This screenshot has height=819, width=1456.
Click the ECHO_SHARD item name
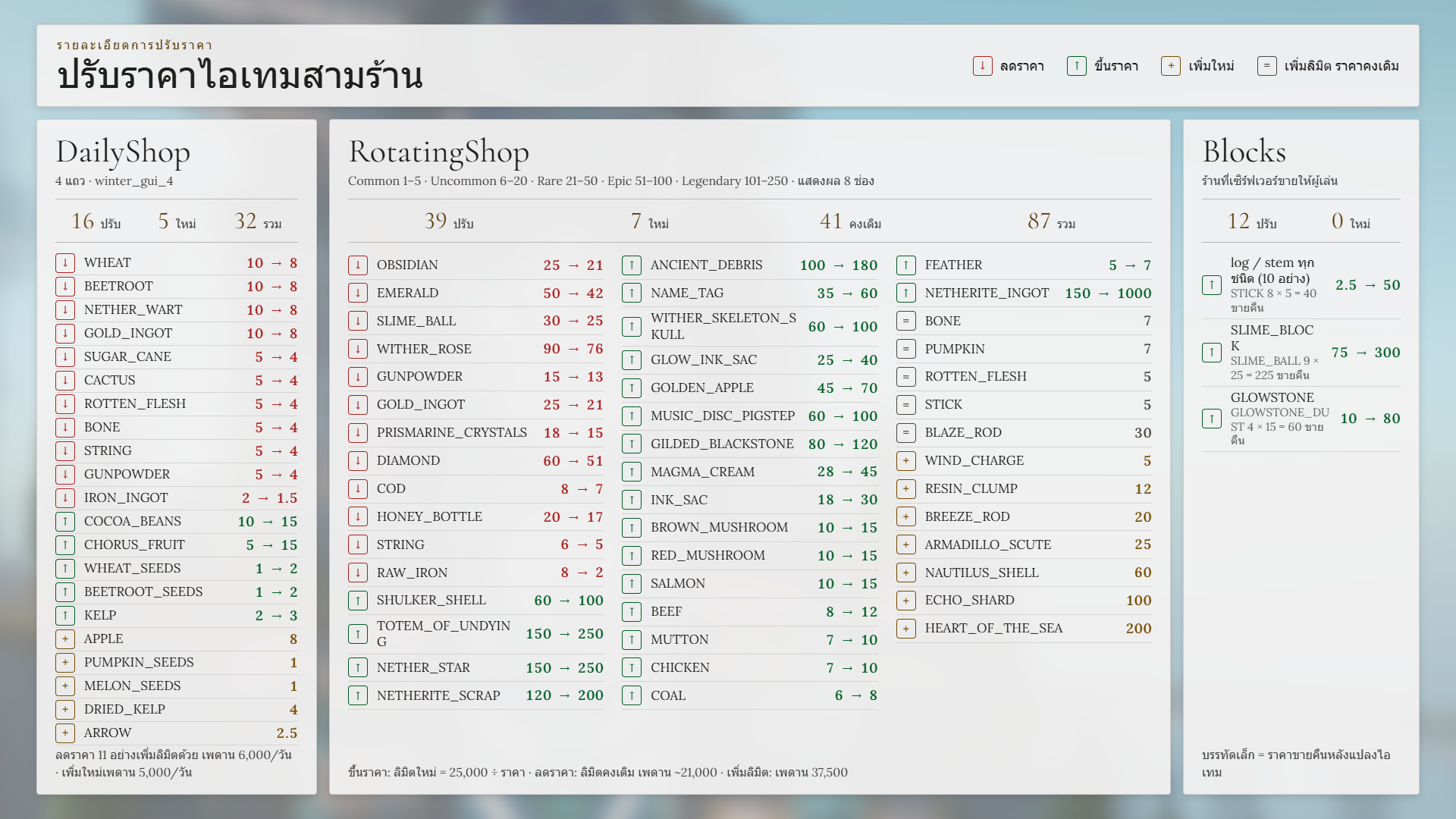(x=969, y=601)
